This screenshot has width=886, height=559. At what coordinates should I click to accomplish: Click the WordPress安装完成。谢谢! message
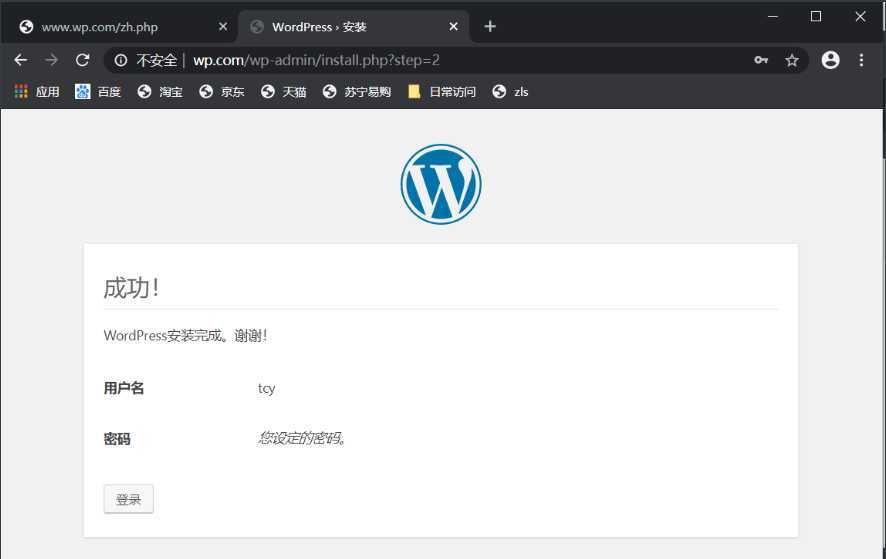185,336
